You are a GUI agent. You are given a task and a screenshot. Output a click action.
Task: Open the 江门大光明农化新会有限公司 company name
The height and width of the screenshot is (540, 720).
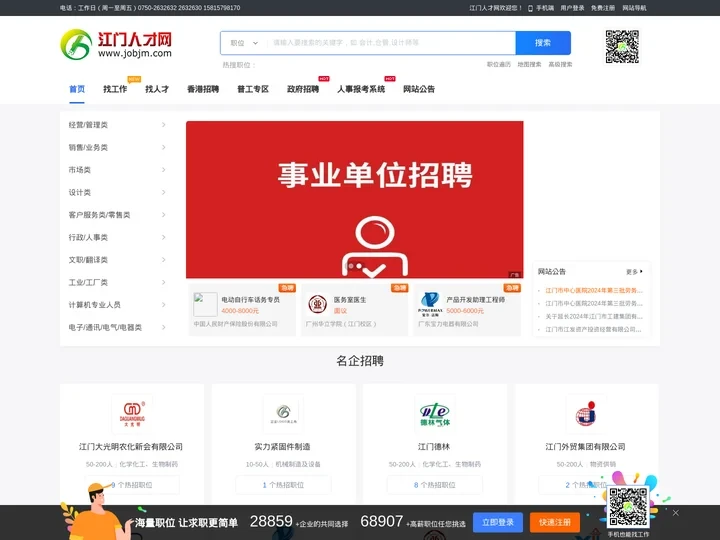point(131,447)
